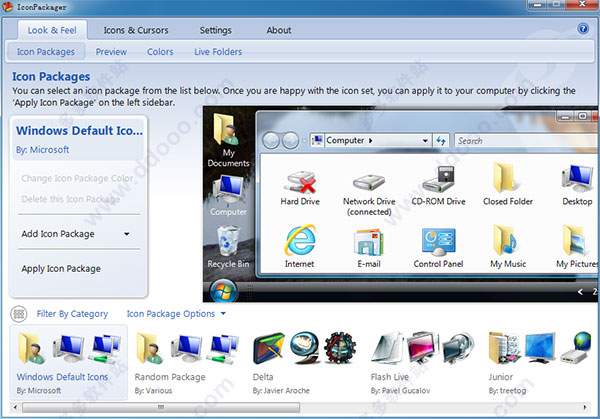
Task: Click the left arrow in the preview taskbar
Action: 580,292
